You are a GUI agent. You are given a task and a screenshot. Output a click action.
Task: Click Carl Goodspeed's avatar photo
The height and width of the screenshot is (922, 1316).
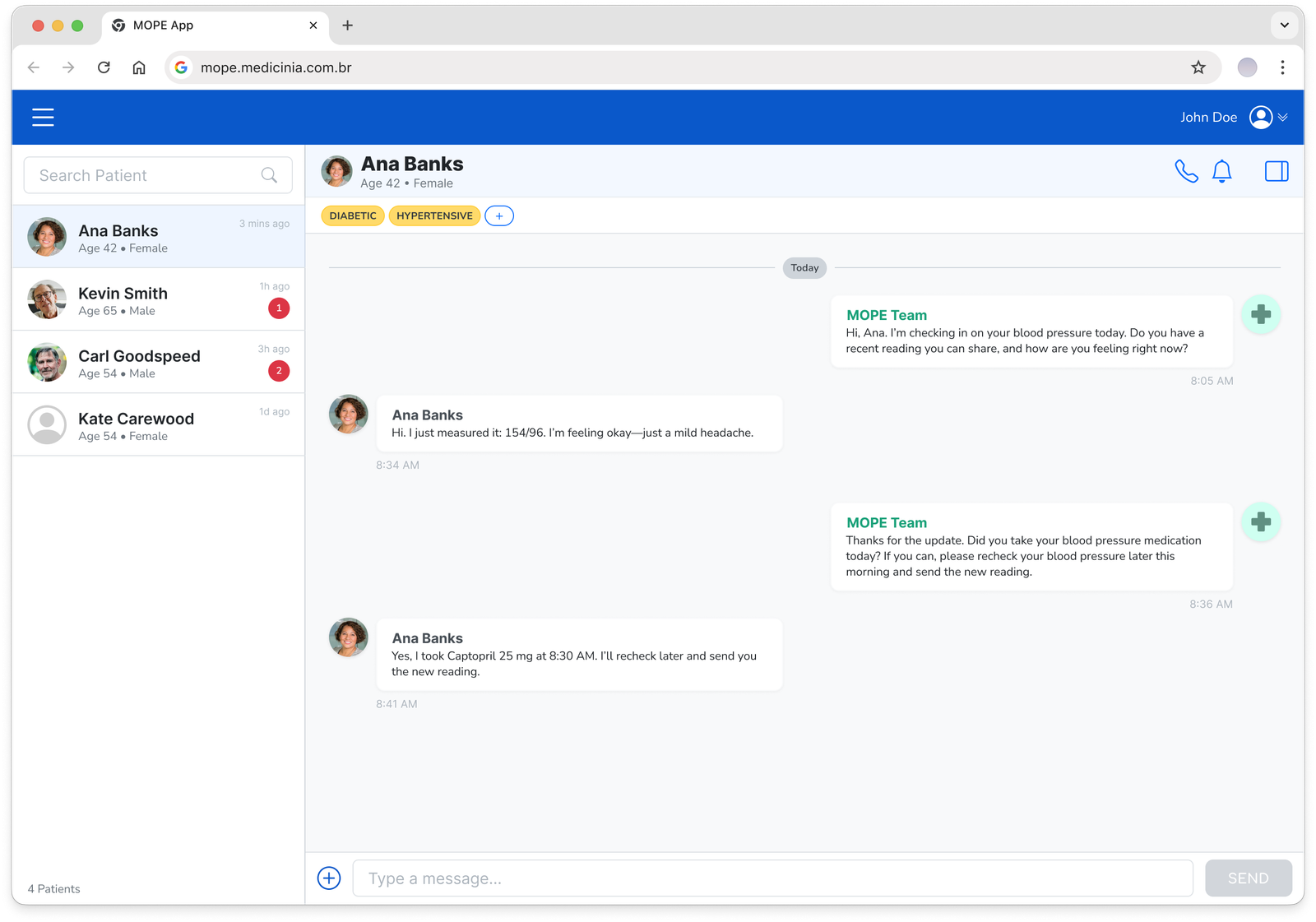pyautogui.click(x=47, y=362)
